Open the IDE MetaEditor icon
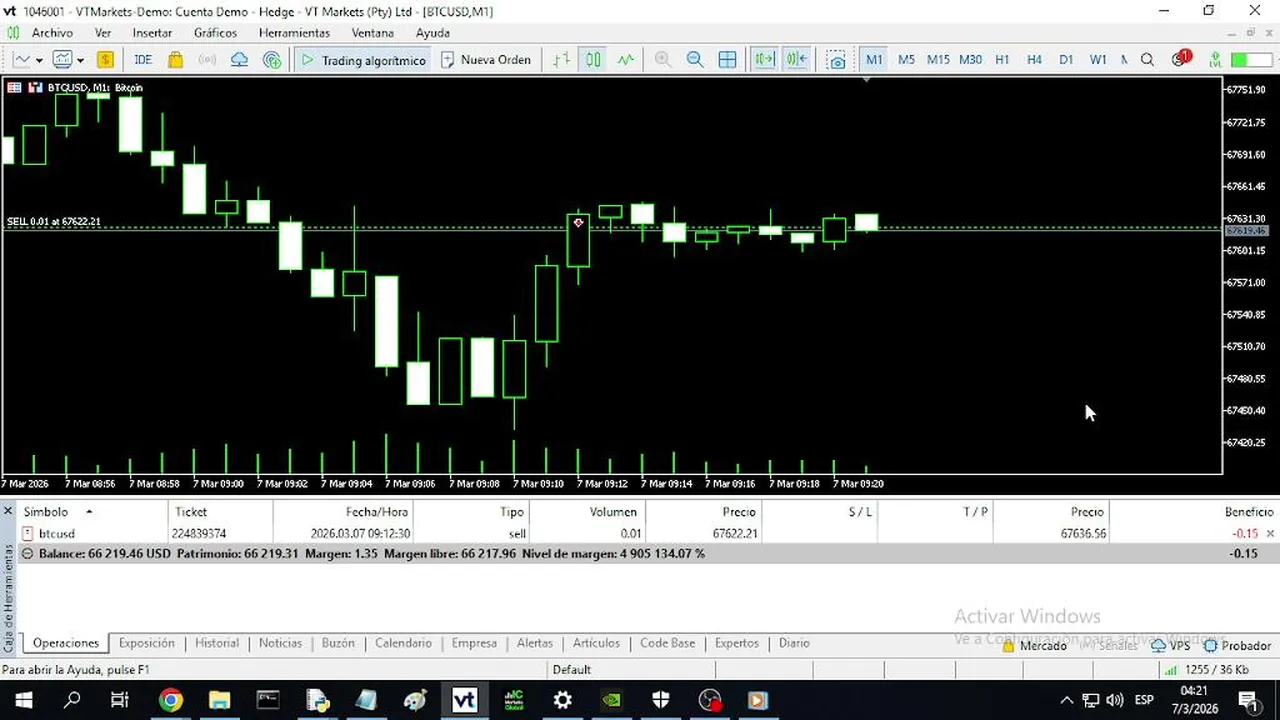The height and width of the screenshot is (720, 1280). tap(143, 60)
